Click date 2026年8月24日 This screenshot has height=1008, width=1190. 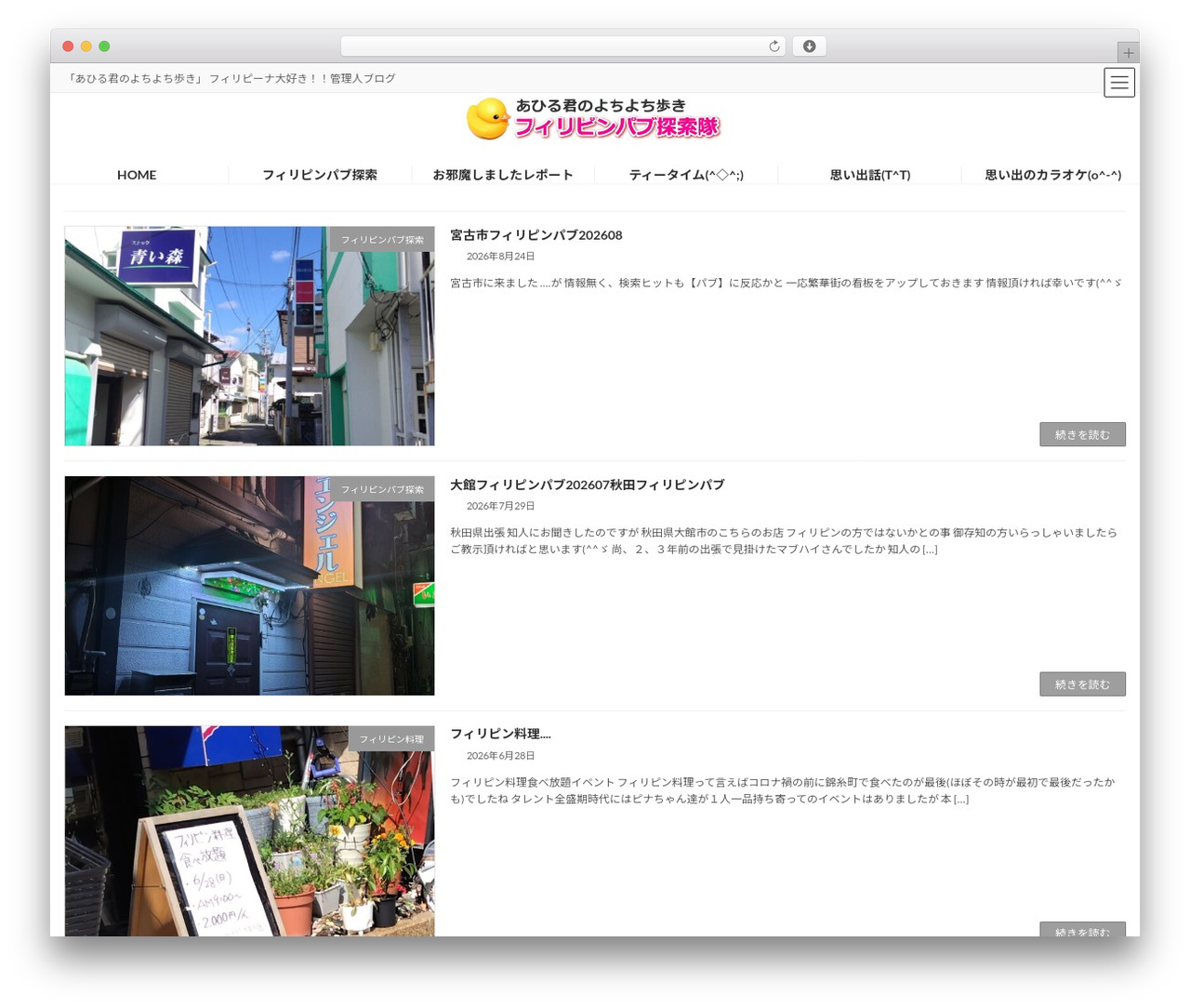(500, 257)
